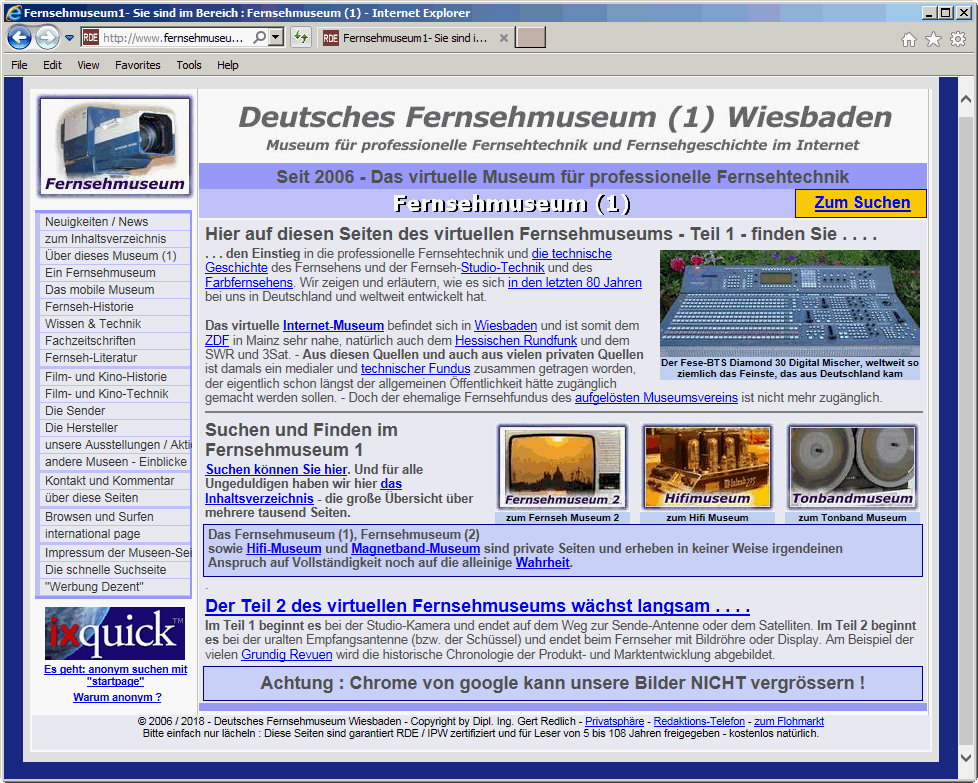978x783 pixels.
Task: Follow the 'Suchen können Sie hier' link
Action: 276,469
